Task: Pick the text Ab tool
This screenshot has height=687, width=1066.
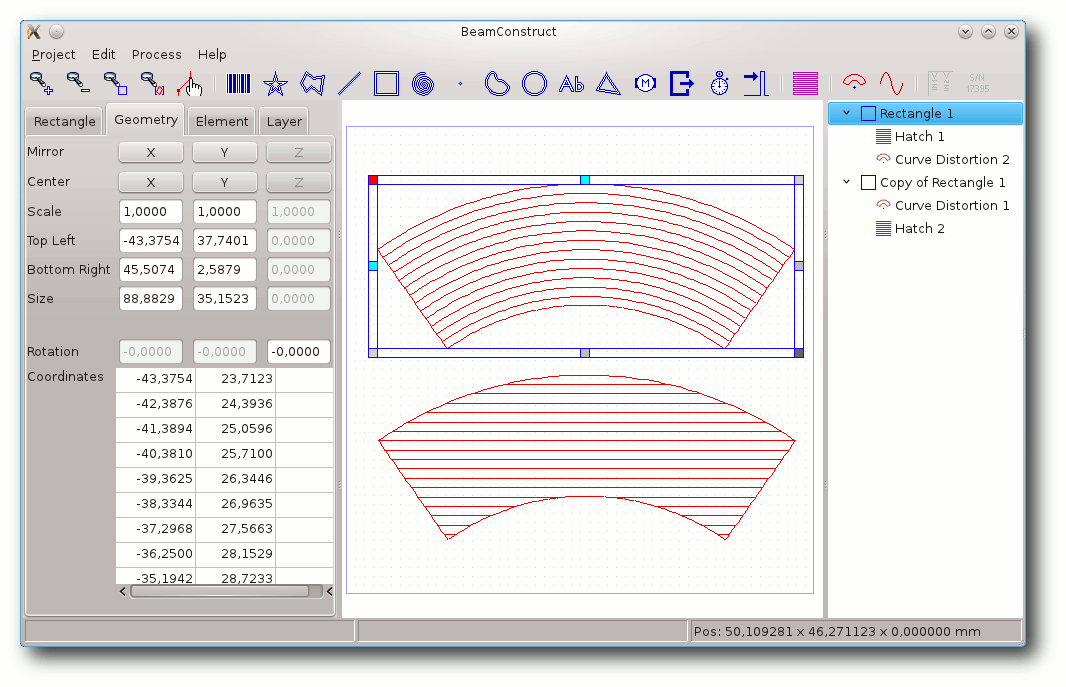Action: [x=571, y=84]
